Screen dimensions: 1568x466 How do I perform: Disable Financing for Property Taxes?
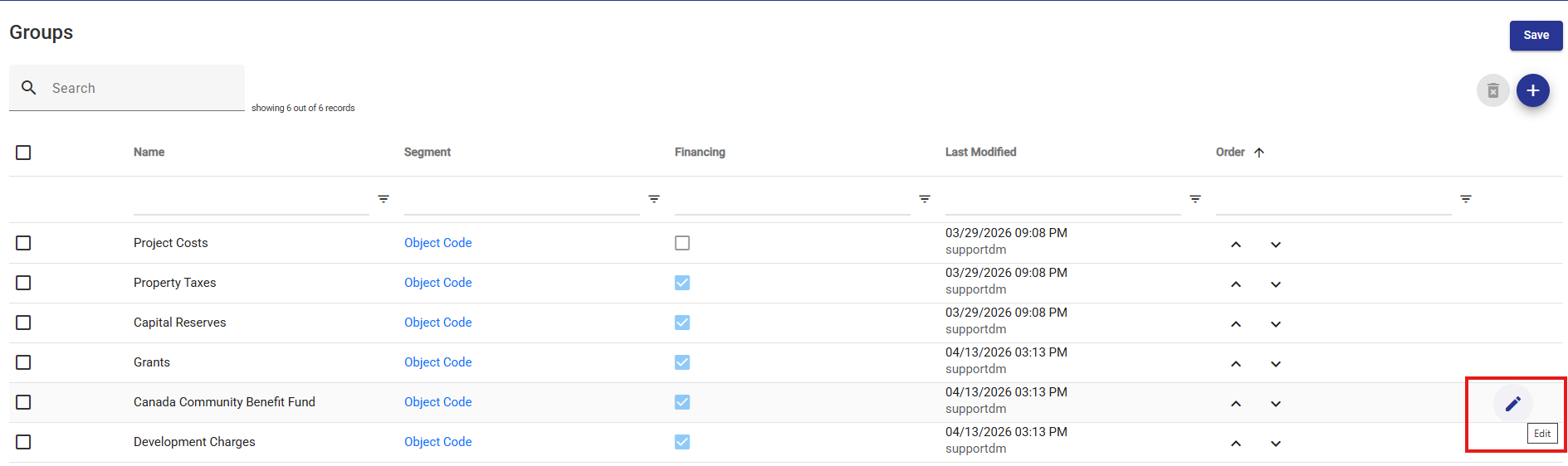click(x=682, y=283)
